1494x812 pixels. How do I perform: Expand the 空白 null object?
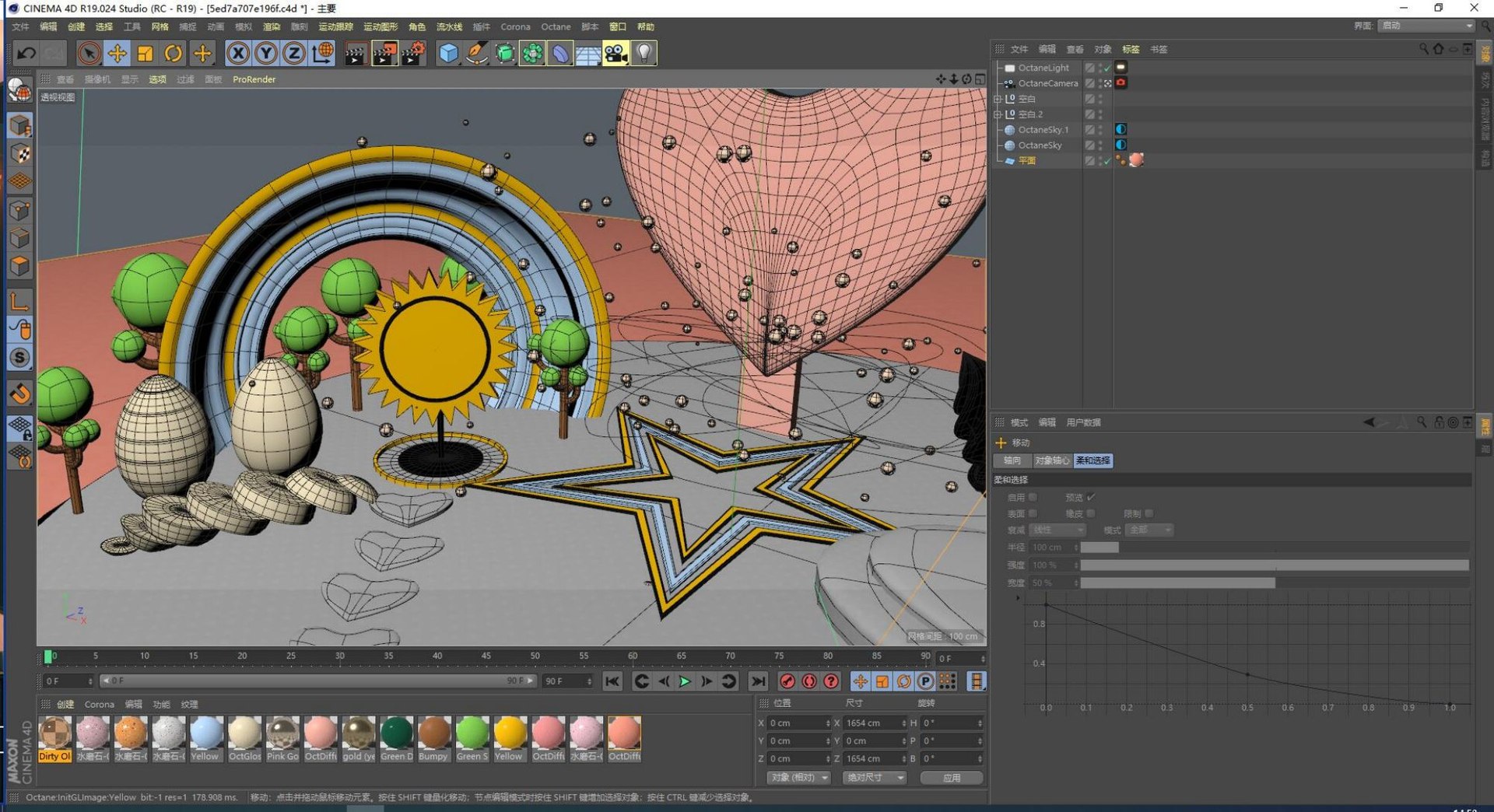pos(998,99)
